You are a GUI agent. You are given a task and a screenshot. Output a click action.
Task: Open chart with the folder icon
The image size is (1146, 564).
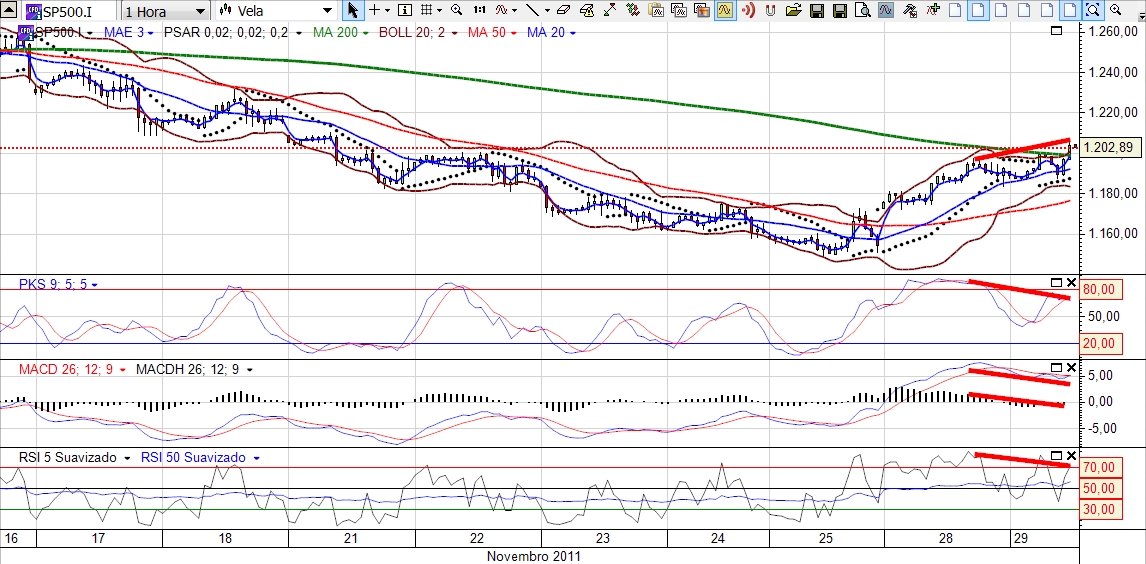click(x=794, y=10)
